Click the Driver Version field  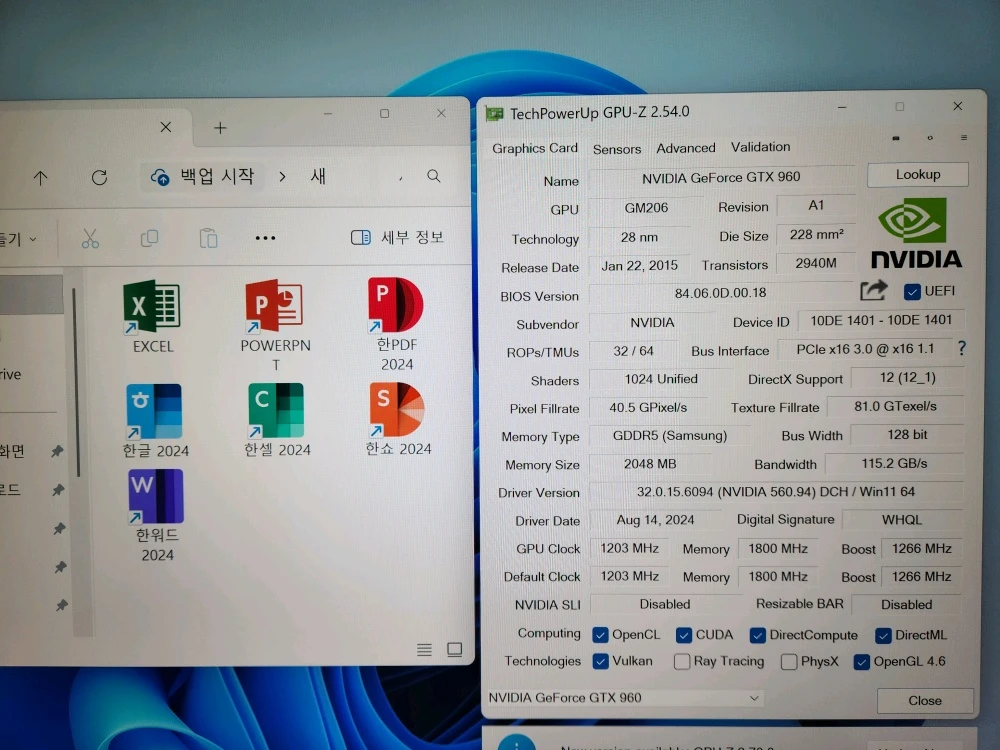click(776, 492)
